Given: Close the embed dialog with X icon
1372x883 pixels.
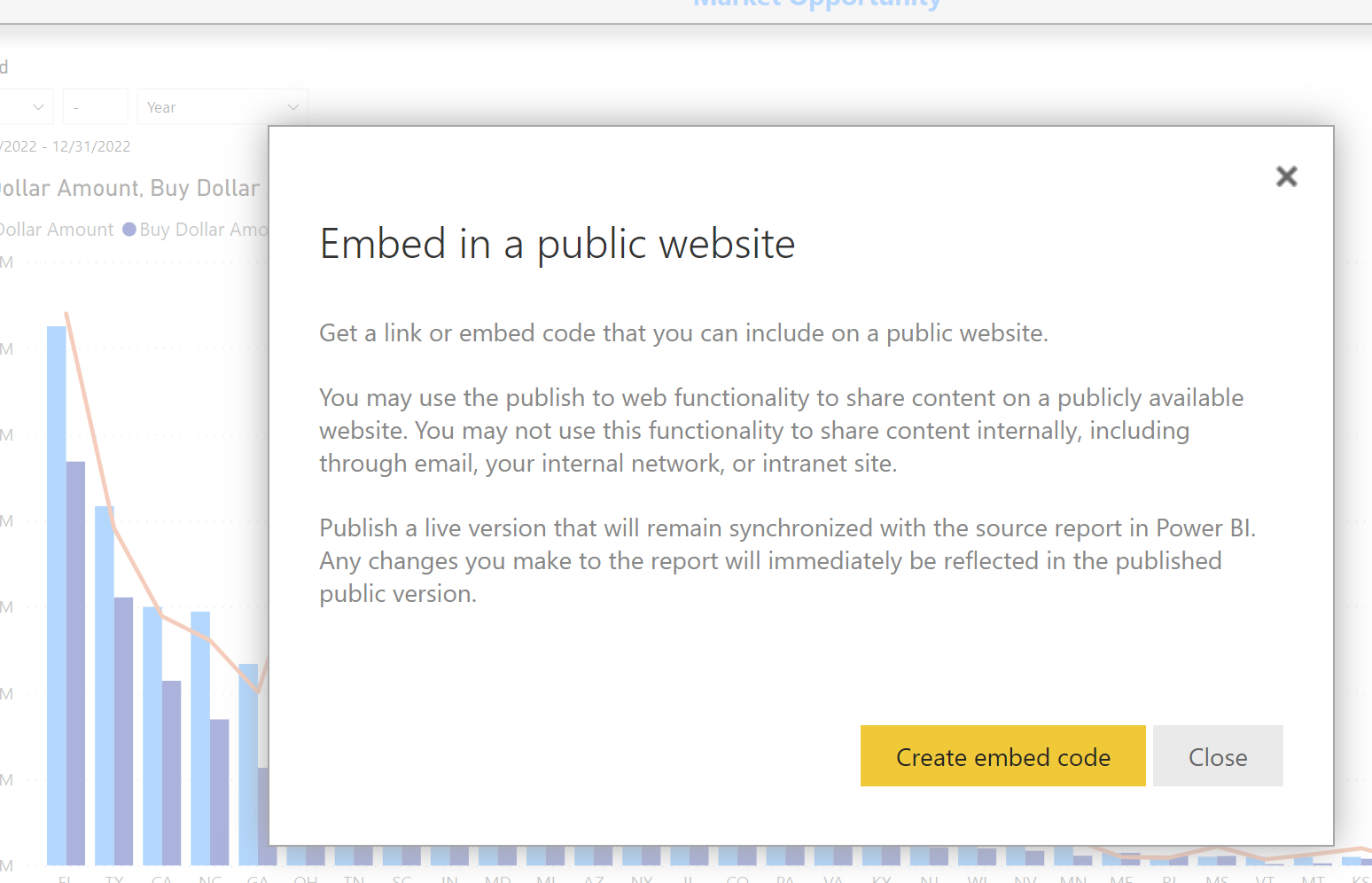Looking at the screenshot, I should click(1286, 176).
